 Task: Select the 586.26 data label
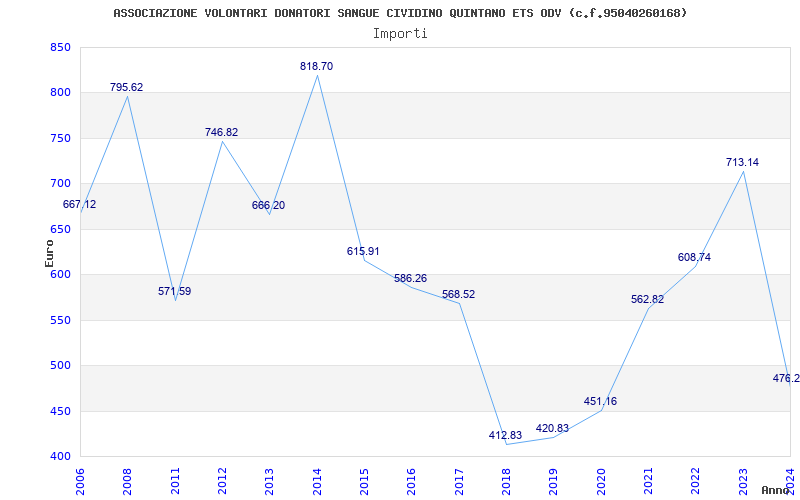coord(410,279)
